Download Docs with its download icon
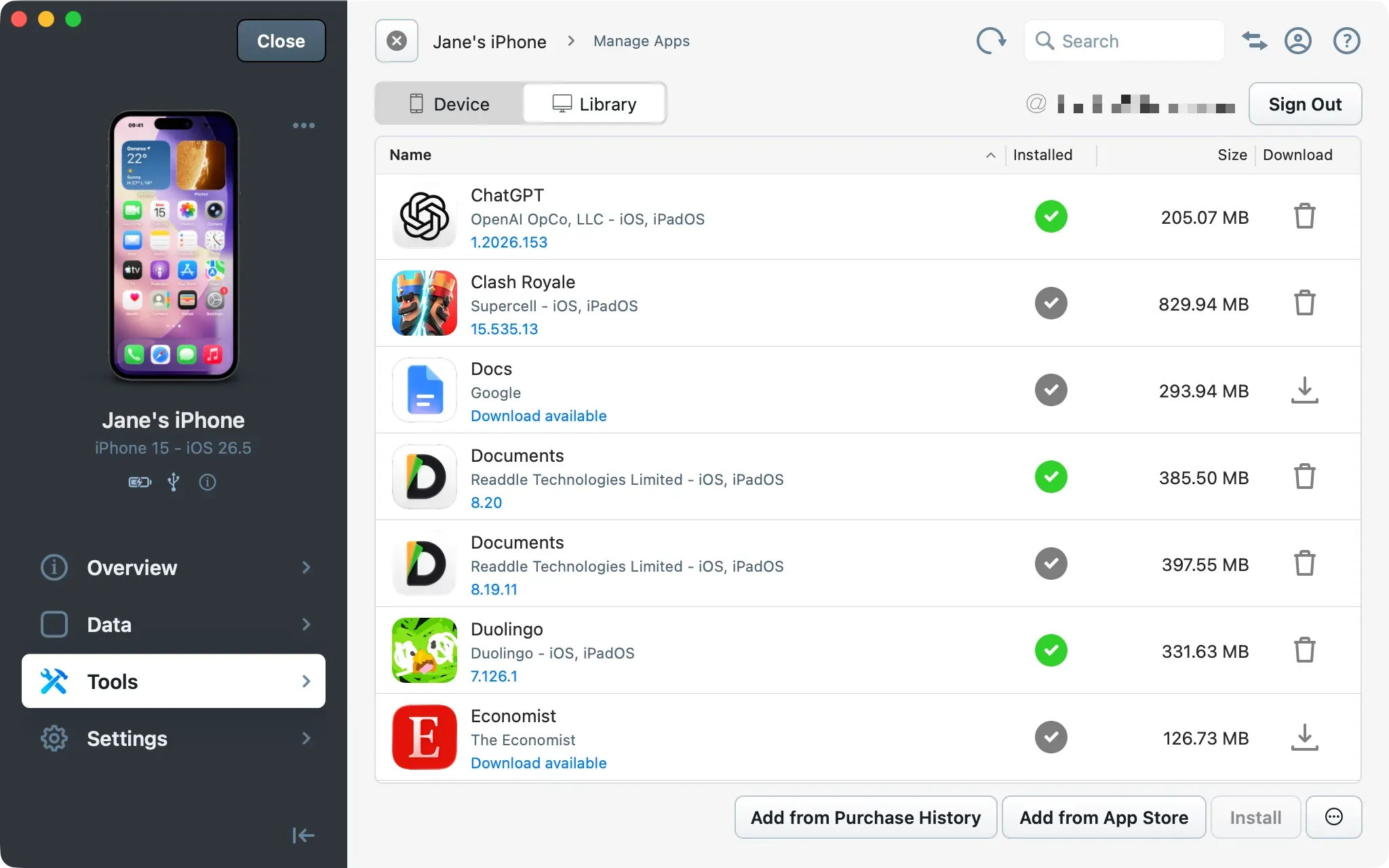 [x=1304, y=390]
